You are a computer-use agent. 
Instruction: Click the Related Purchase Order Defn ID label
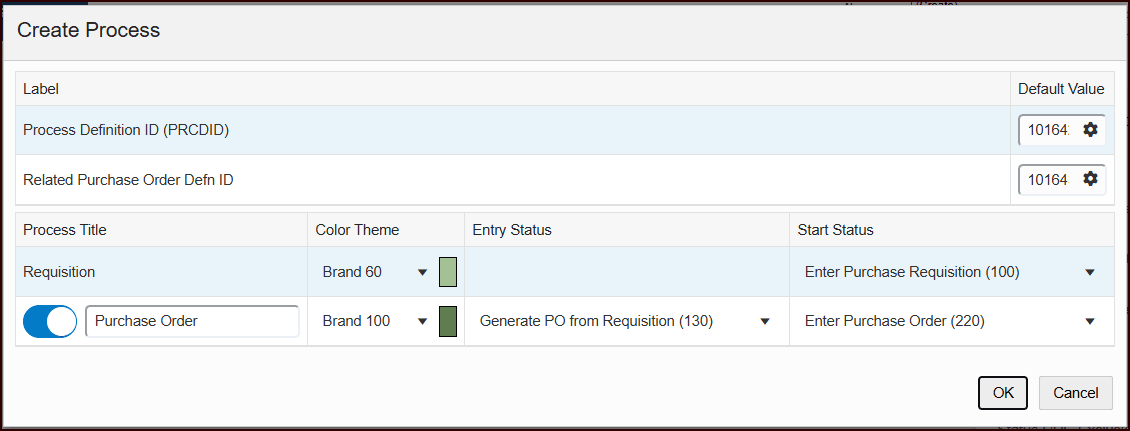click(x=128, y=179)
